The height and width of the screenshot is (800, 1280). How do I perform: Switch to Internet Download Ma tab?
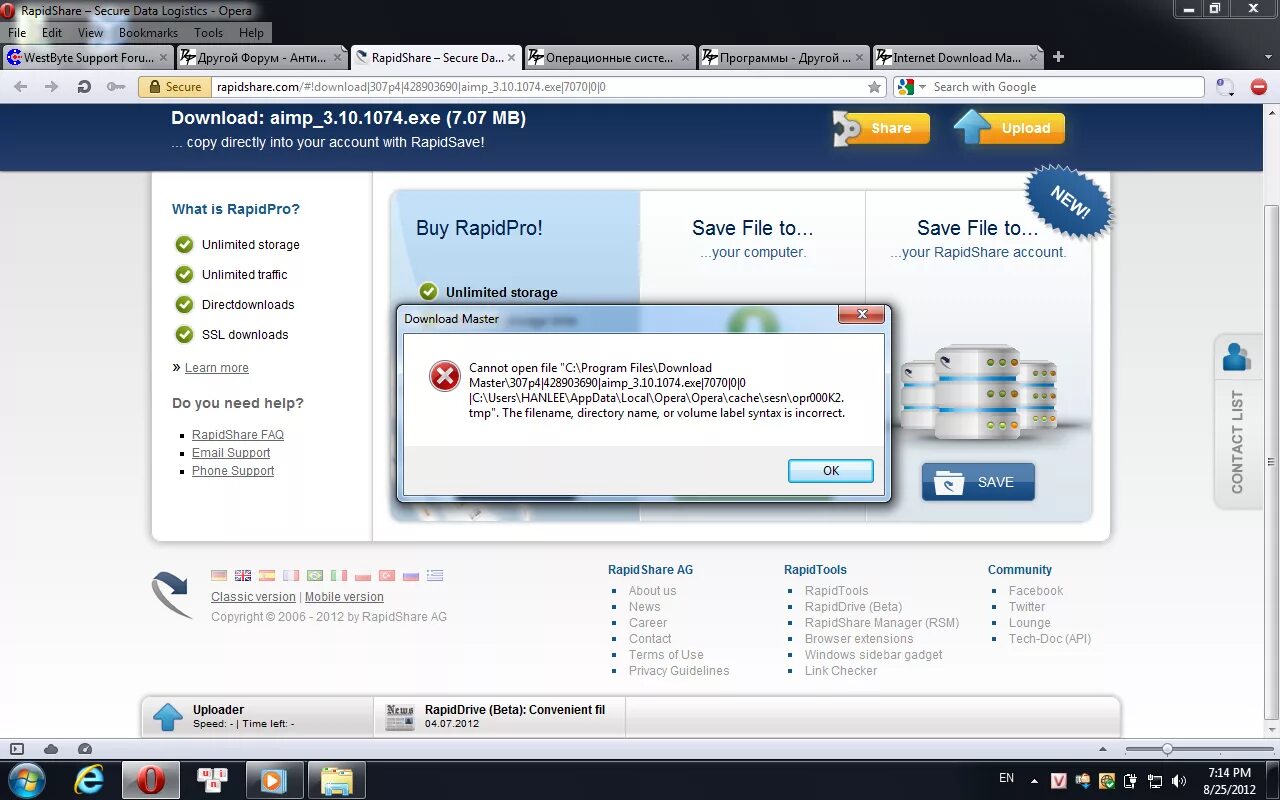[x=958, y=58]
